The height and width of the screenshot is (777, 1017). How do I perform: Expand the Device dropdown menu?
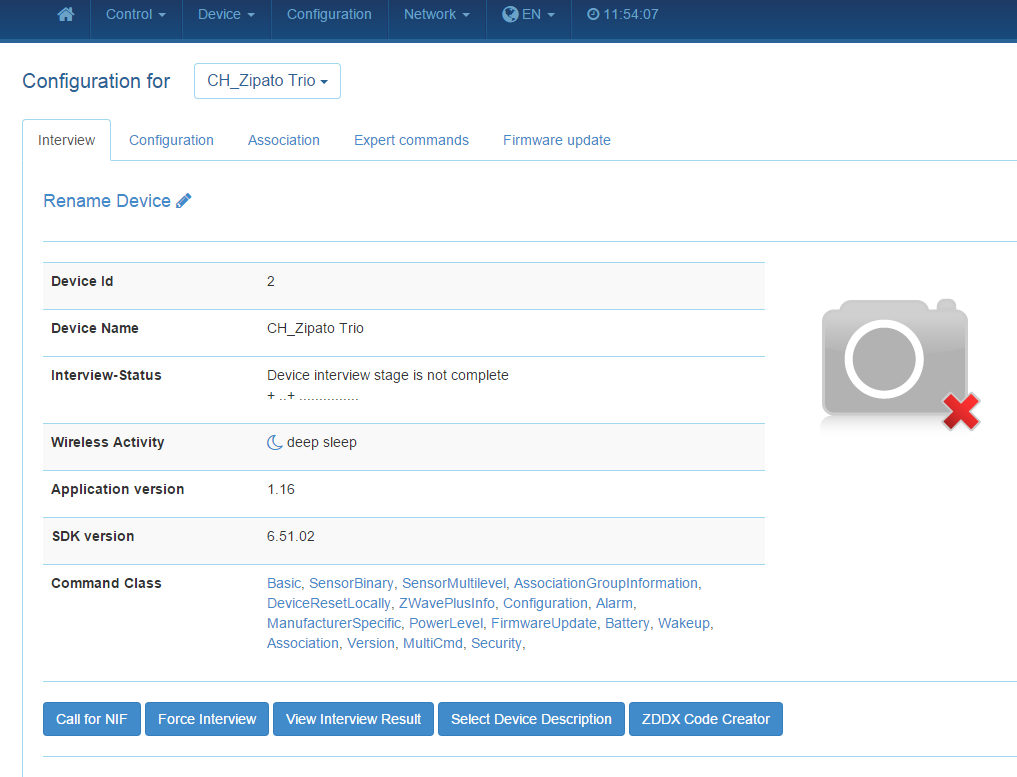[x=226, y=15]
